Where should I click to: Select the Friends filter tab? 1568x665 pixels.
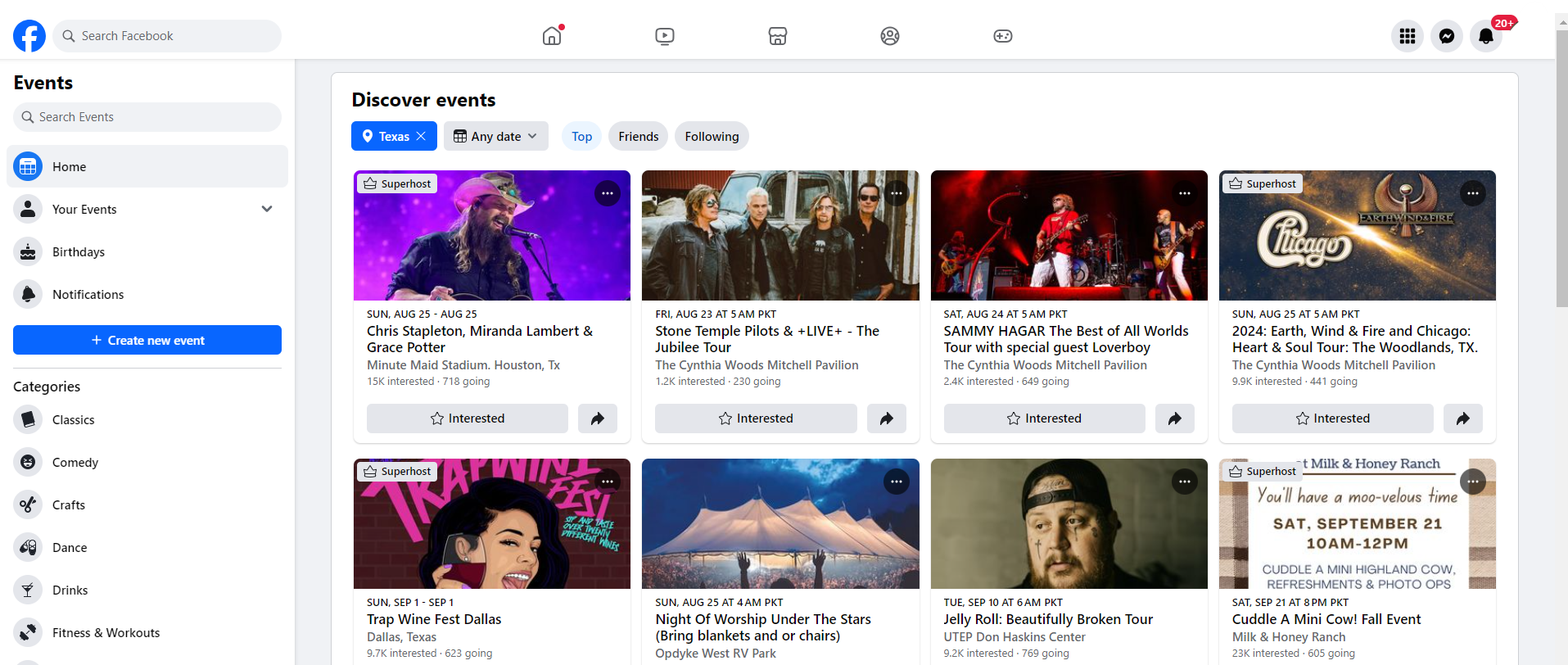tap(639, 136)
